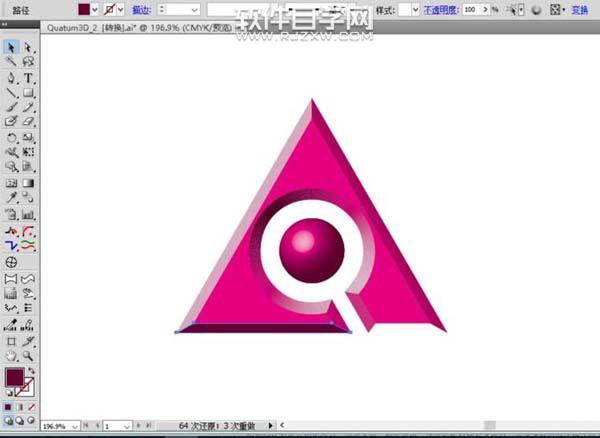Open the stroke weight dropdown

click(x=195, y=10)
